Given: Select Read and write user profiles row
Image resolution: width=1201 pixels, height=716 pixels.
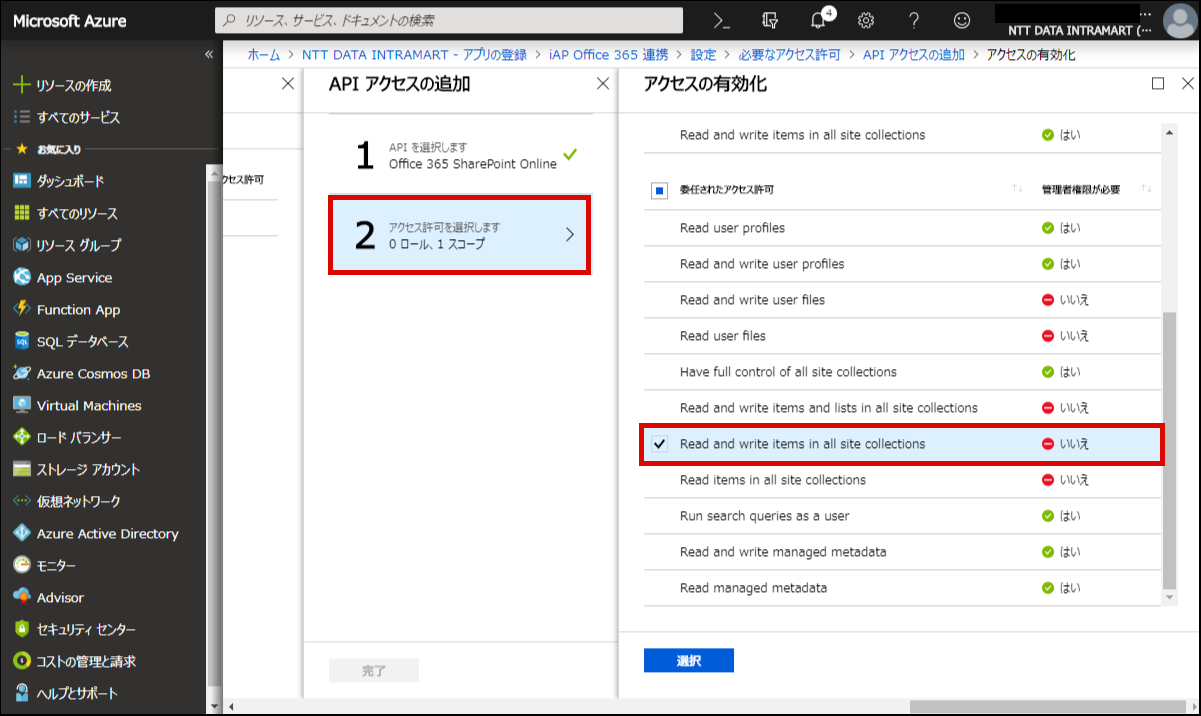Looking at the screenshot, I should click(x=901, y=264).
